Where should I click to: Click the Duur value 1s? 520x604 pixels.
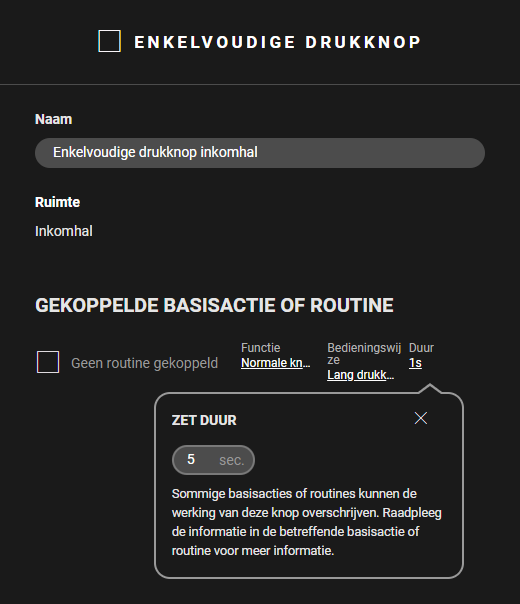point(415,363)
